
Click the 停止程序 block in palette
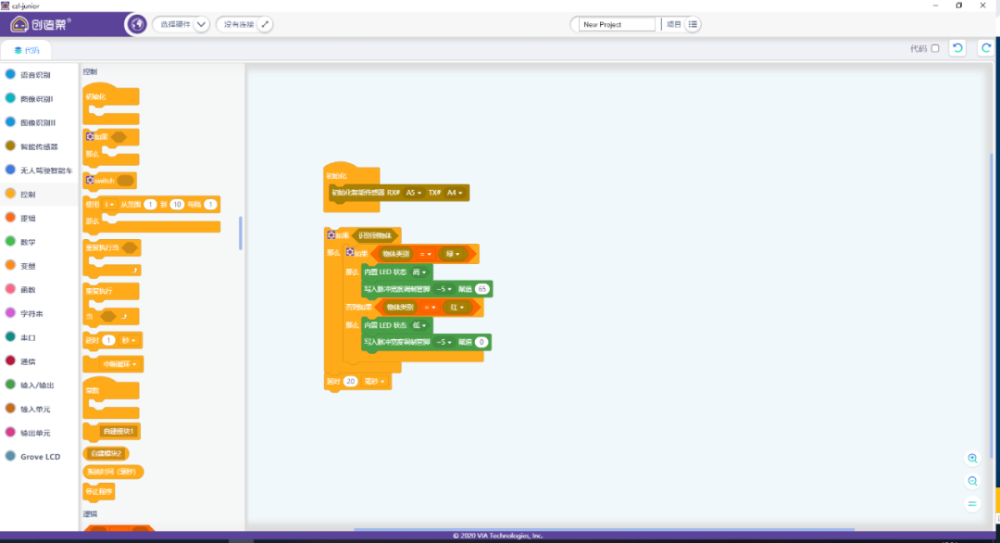pyautogui.click(x=99, y=491)
